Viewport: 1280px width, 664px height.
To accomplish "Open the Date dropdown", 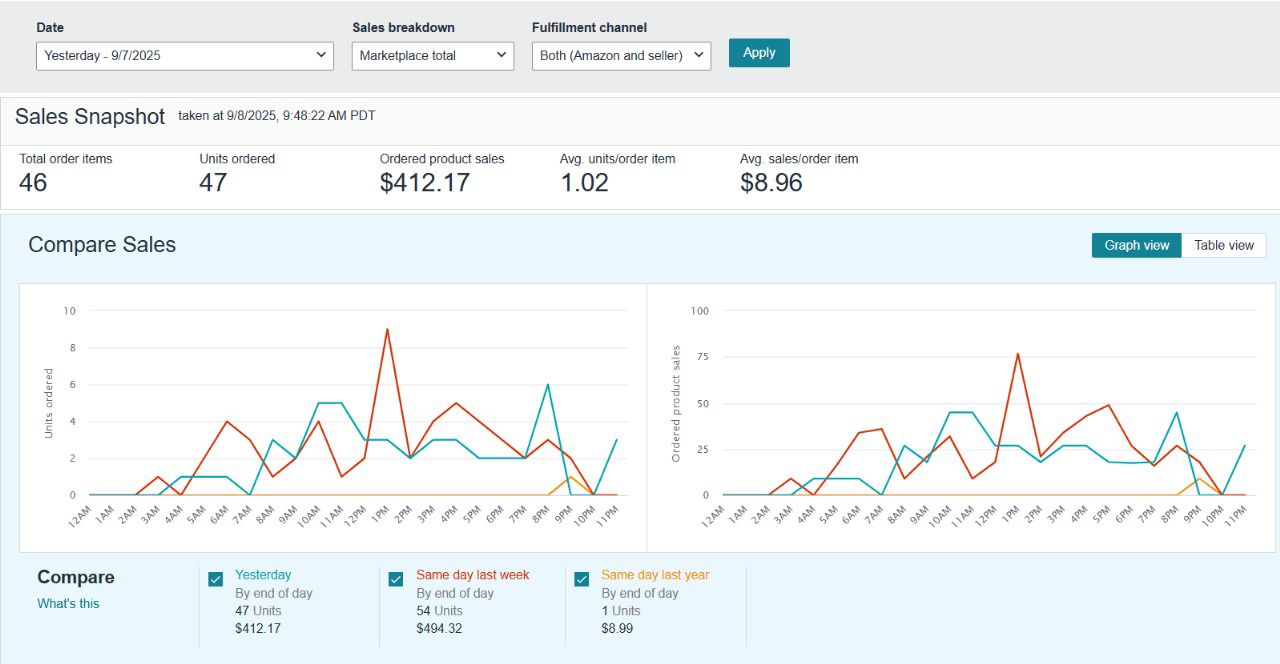I will click(185, 56).
